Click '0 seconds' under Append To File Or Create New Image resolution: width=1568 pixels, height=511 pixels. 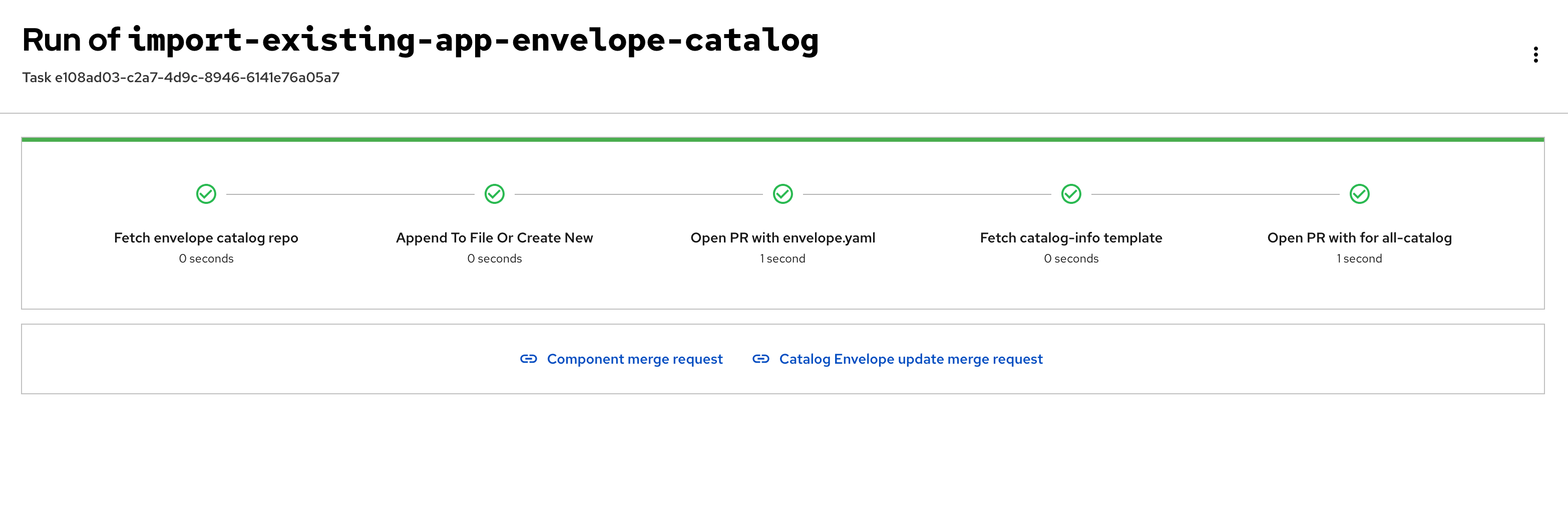(x=494, y=258)
